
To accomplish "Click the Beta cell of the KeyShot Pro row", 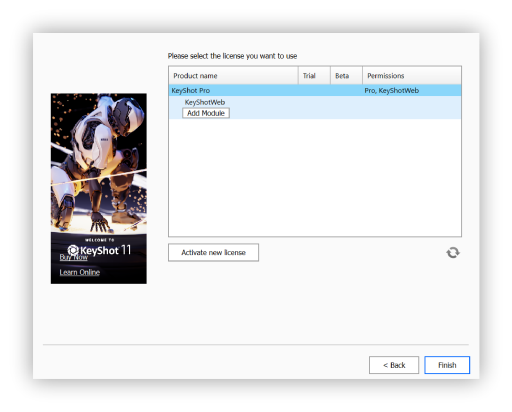I will click(346, 90).
